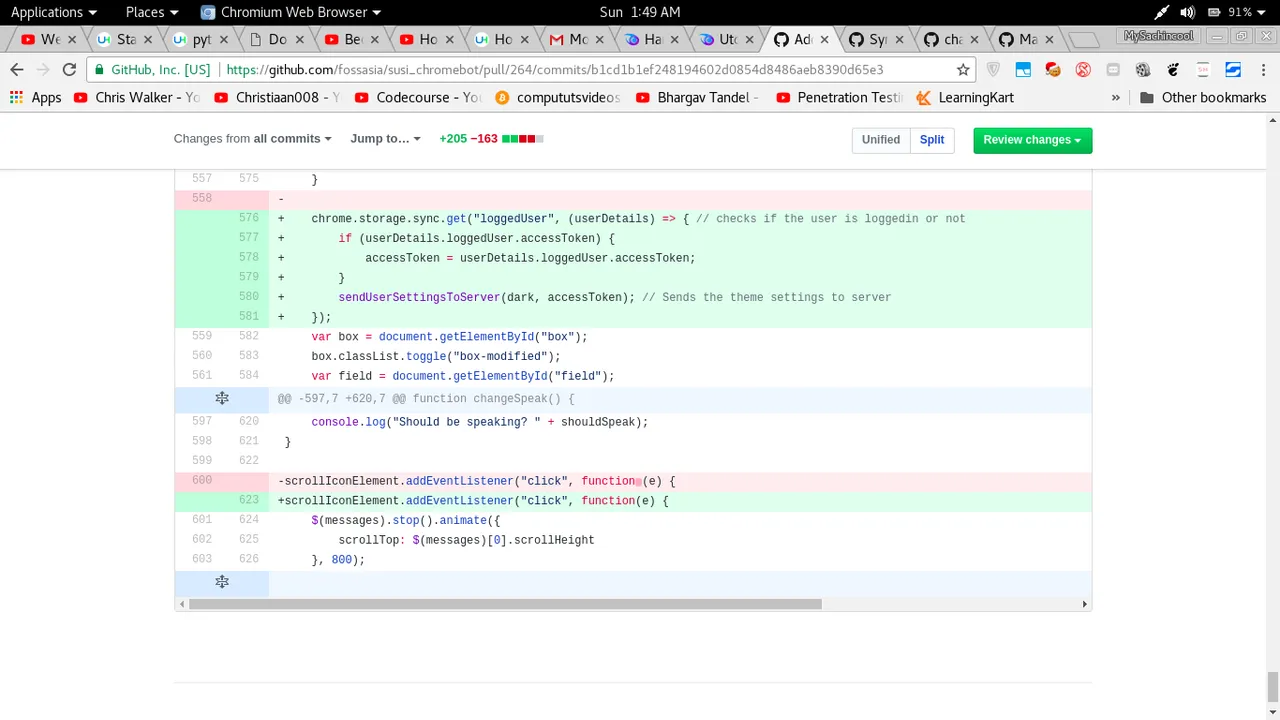Click the pen icon in system tray
1280x720 pixels.
coord(1161,12)
